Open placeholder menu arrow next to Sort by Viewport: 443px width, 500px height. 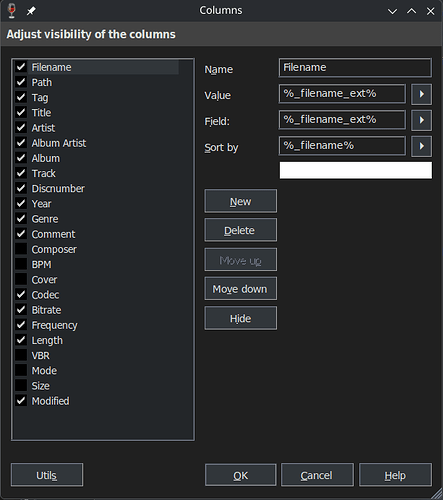421,146
